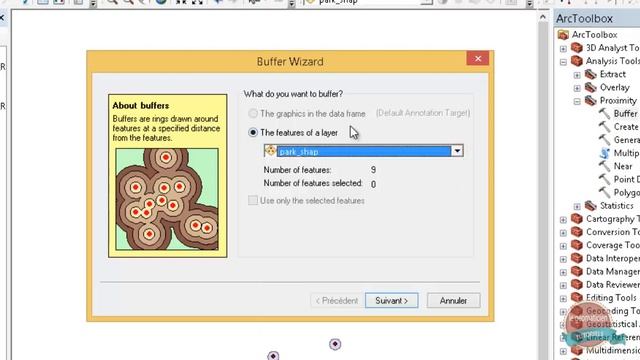Click the 'Number of features selected' text
The width and height of the screenshot is (640, 360).
point(313,183)
